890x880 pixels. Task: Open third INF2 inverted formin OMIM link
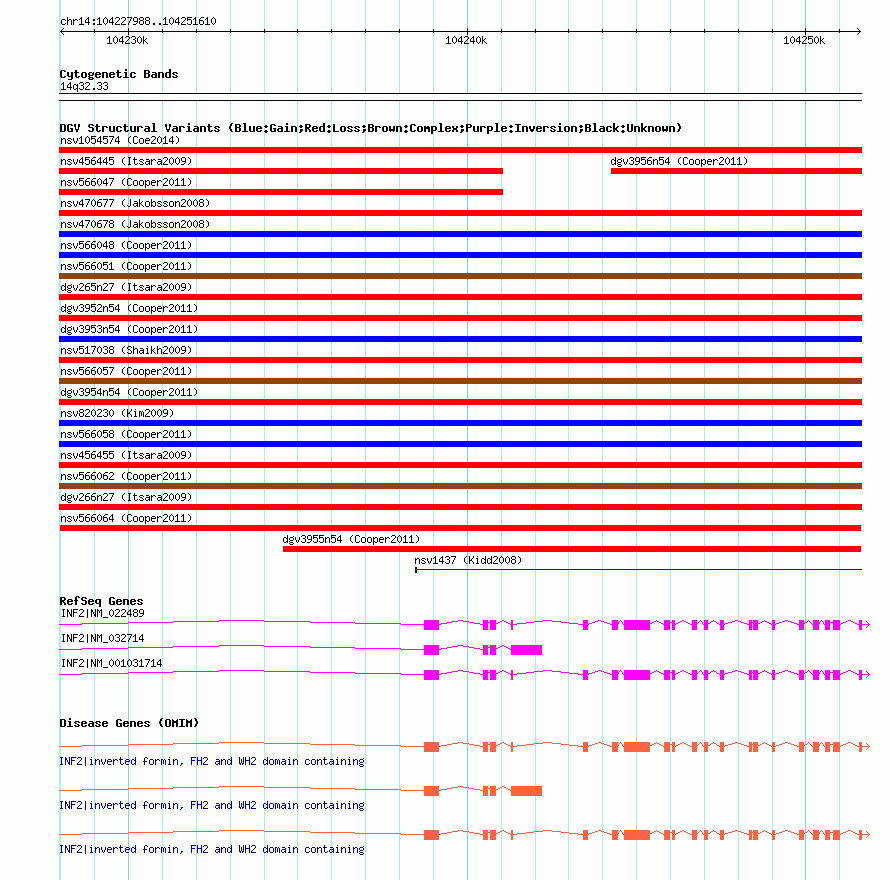click(x=212, y=849)
